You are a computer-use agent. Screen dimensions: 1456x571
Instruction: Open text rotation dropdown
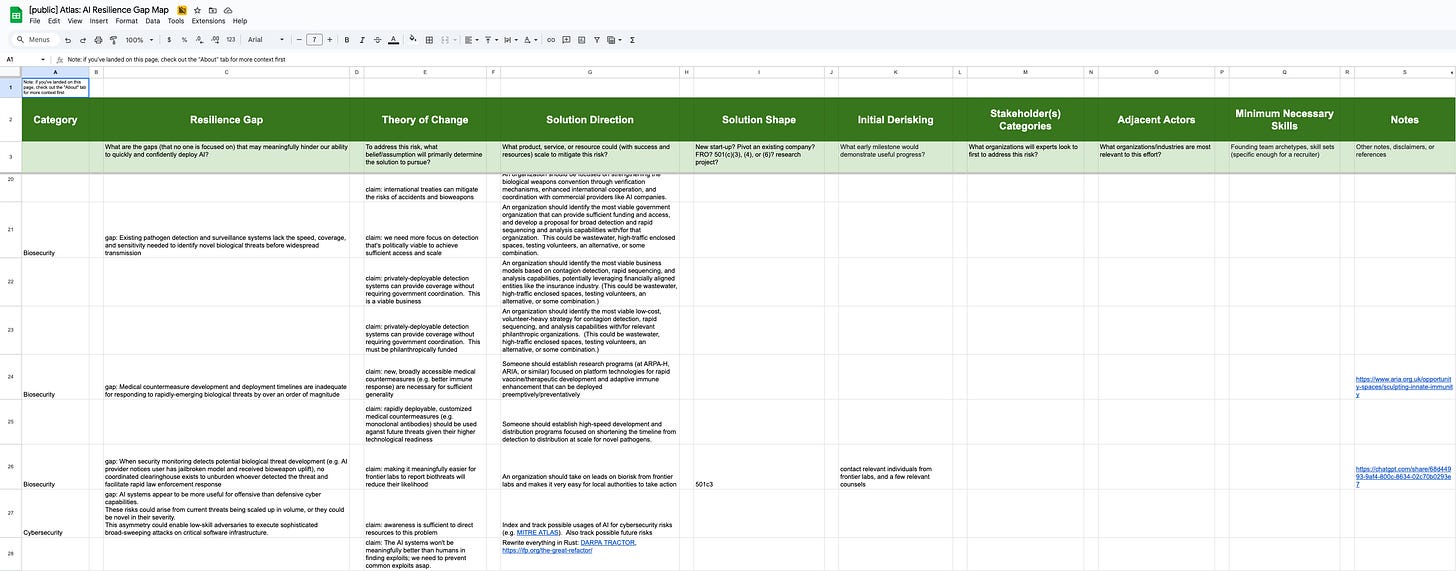pyautogui.click(x=530, y=40)
